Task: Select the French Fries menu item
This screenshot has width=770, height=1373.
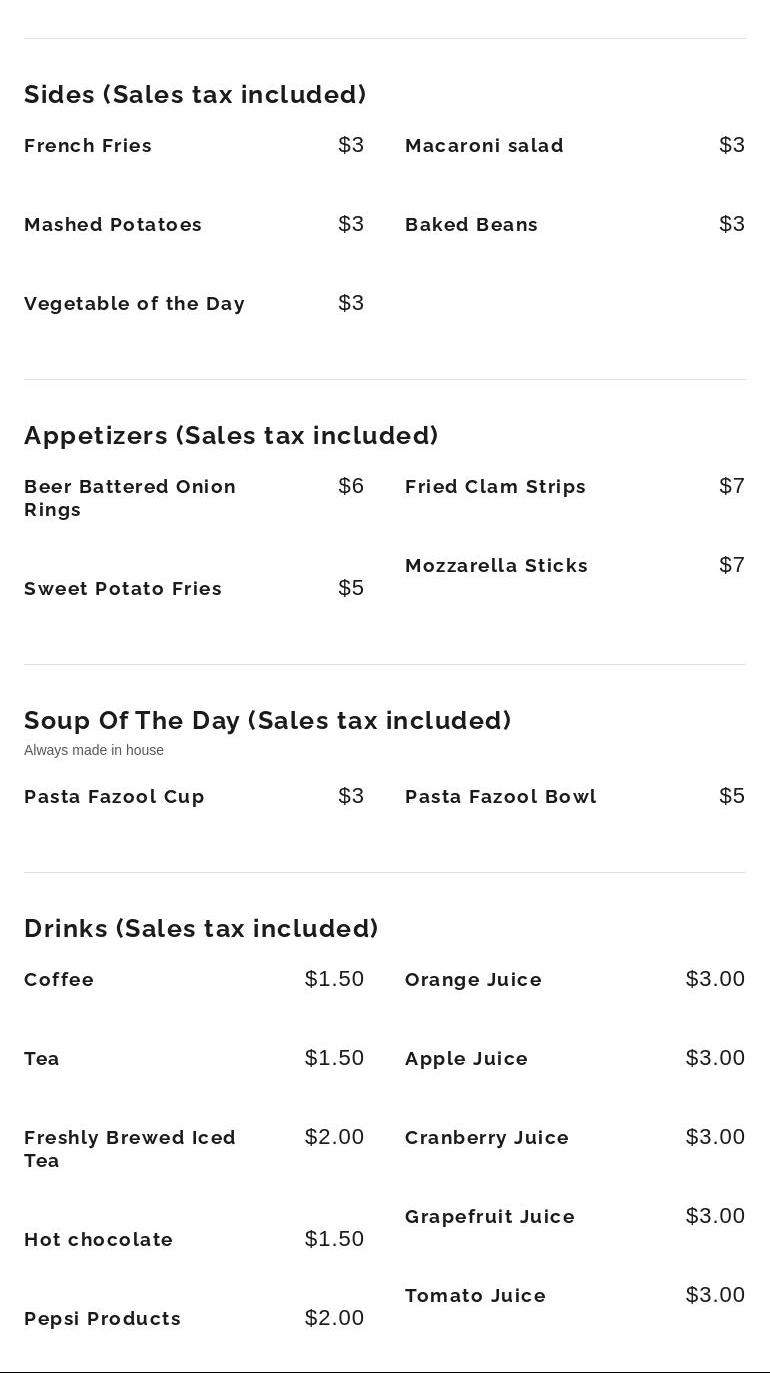Action: pos(88,146)
